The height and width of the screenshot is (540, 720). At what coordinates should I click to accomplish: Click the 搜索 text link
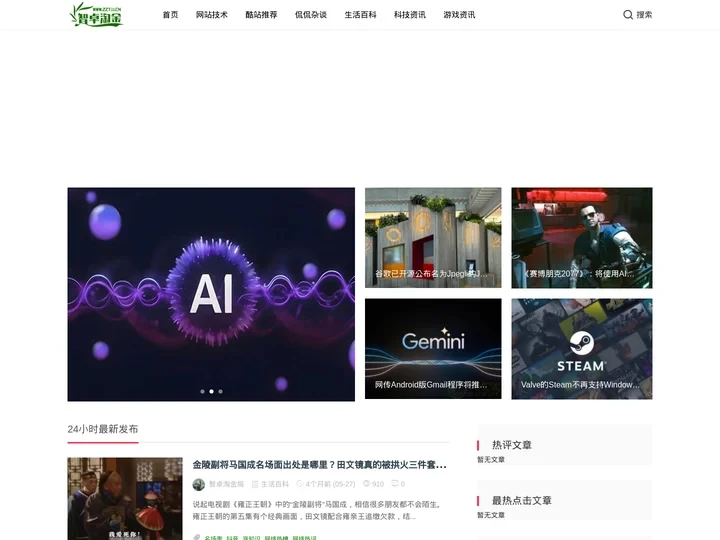tap(644, 15)
